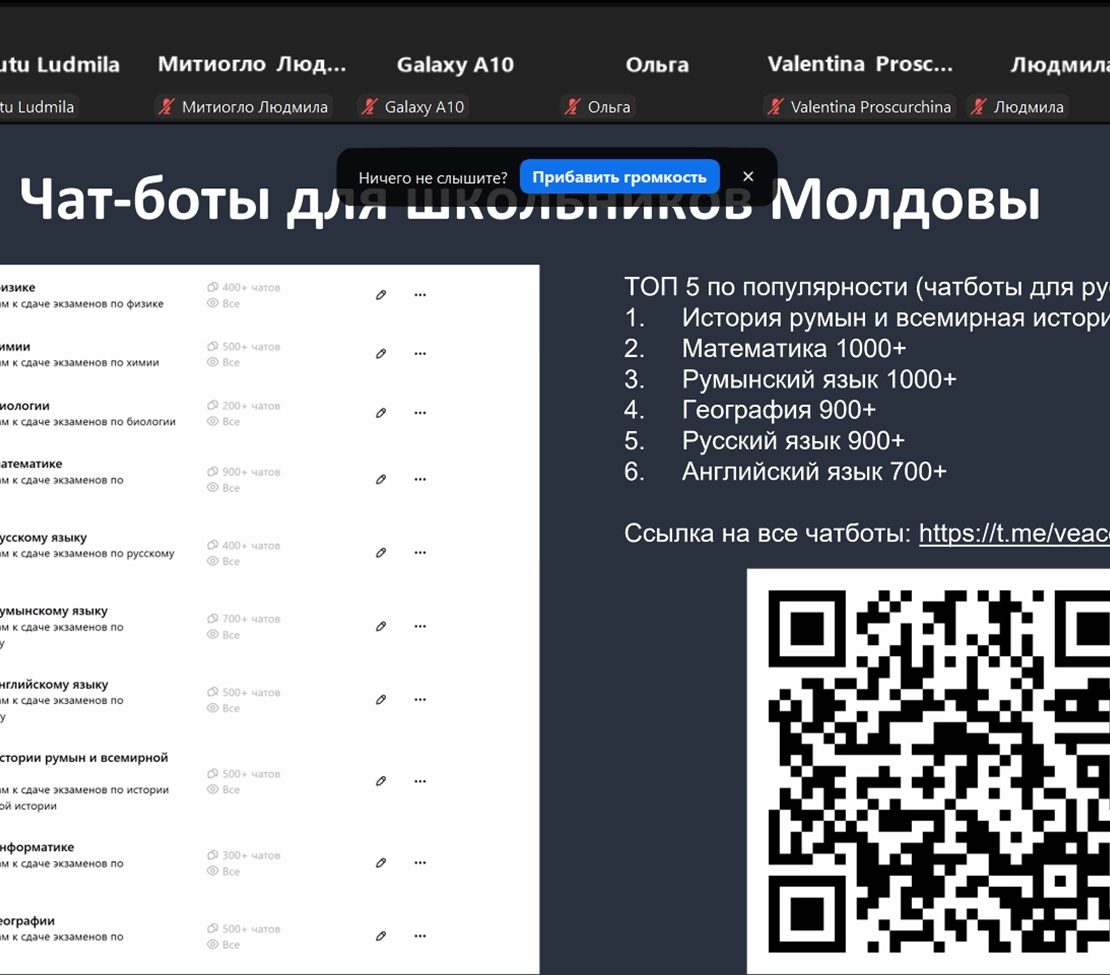Click the '200+ чатов' count in биологии row
Screen dimensions: 1110x975
click(244, 406)
